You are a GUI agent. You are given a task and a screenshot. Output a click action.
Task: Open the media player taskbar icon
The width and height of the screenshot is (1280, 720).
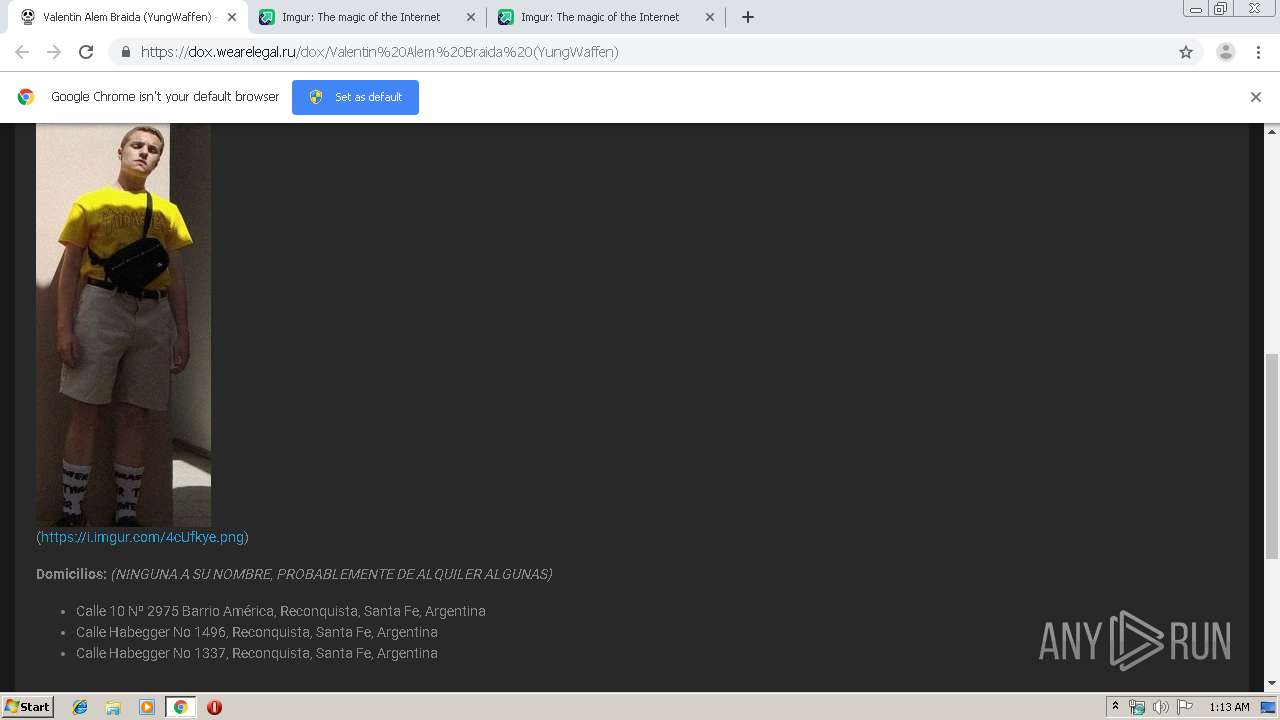point(147,707)
